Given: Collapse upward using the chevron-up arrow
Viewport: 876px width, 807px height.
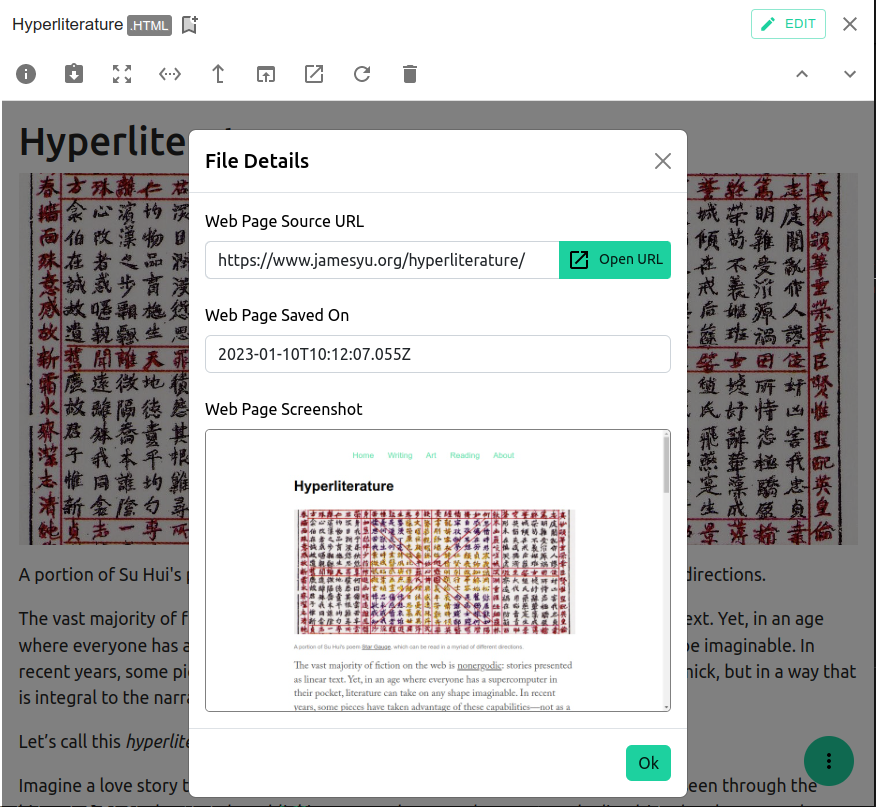Looking at the screenshot, I should (x=802, y=74).
